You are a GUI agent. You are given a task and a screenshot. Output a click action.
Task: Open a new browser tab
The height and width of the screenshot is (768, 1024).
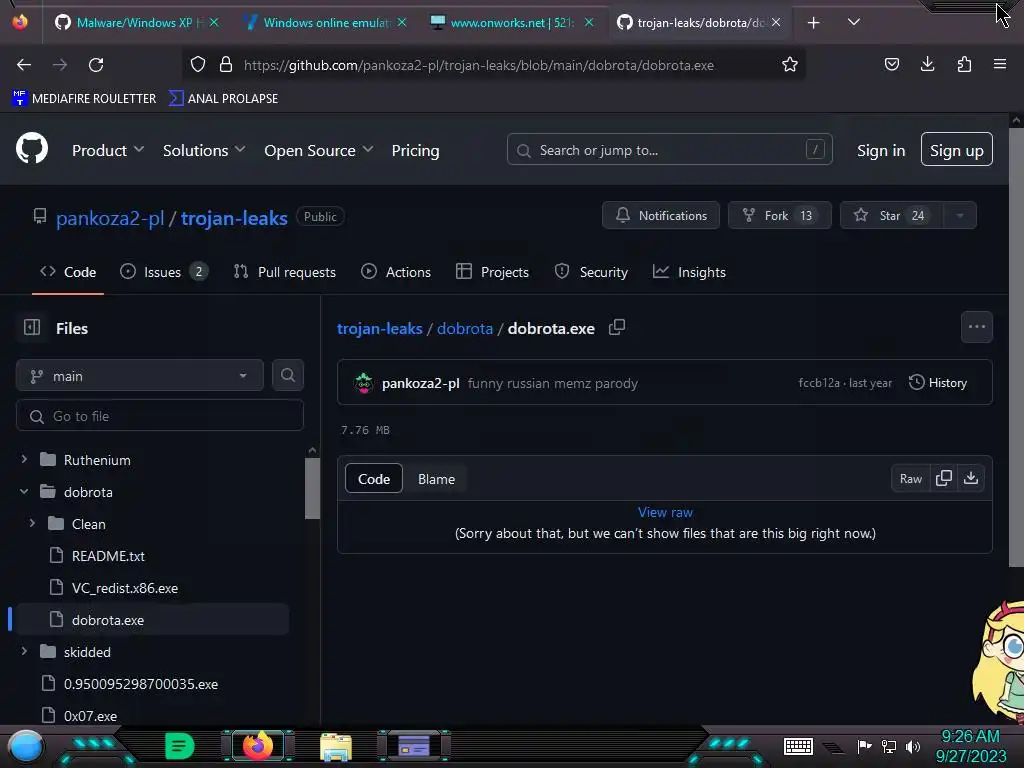pyautogui.click(x=813, y=23)
